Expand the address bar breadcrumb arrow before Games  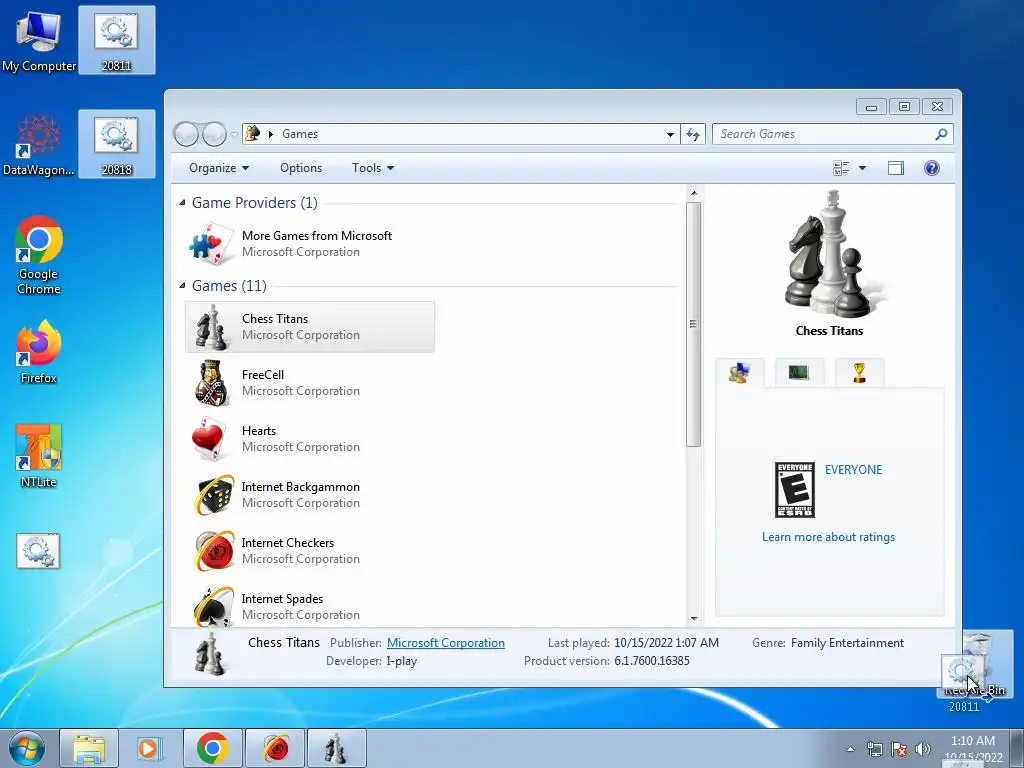tap(270, 134)
